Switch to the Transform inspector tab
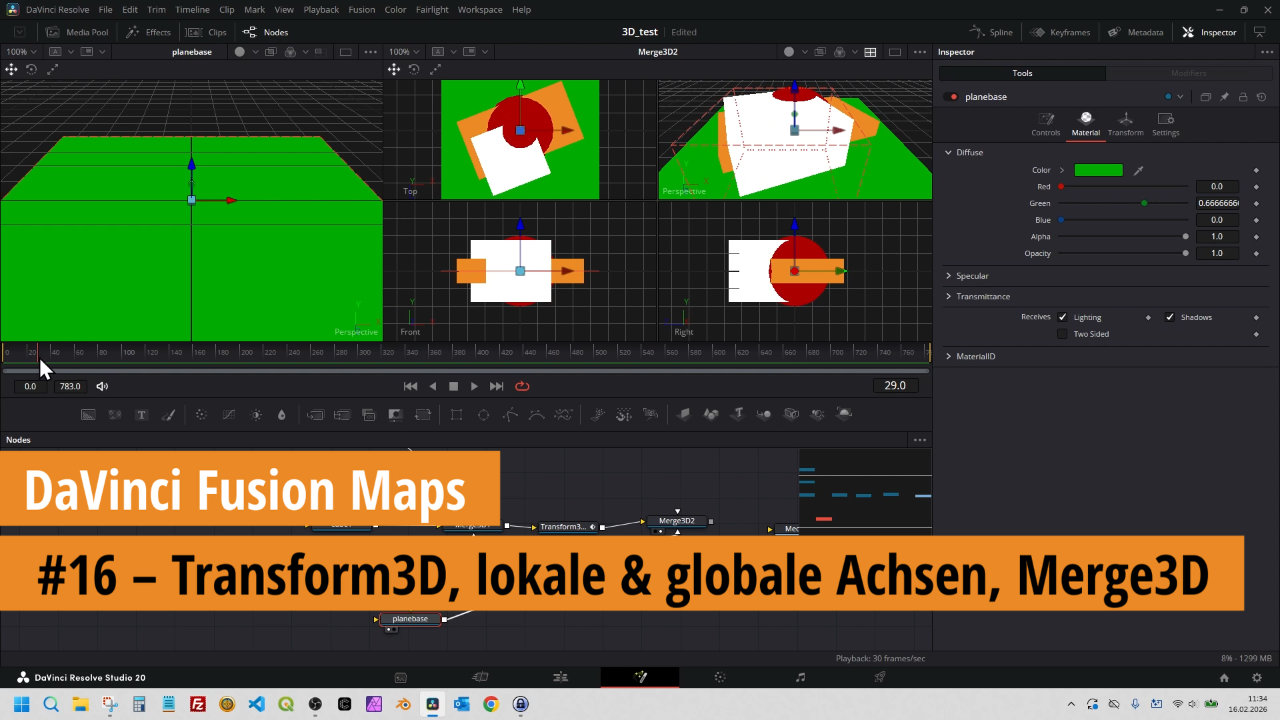 [1125, 124]
